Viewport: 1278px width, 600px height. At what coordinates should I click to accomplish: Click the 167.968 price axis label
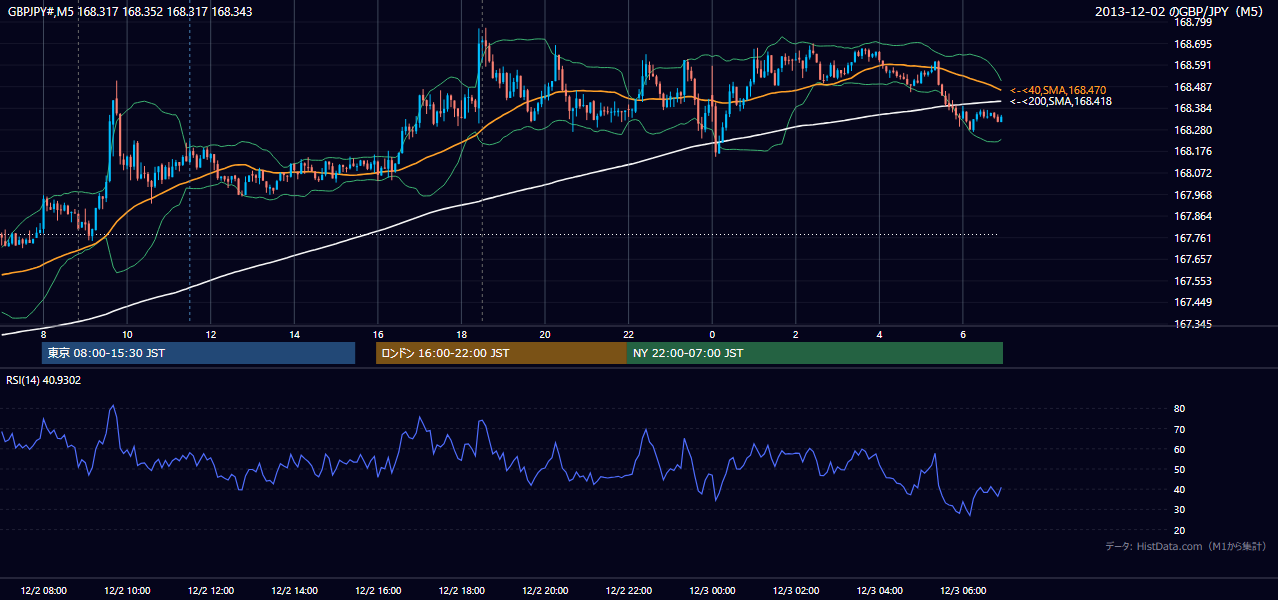click(x=1192, y=195)
